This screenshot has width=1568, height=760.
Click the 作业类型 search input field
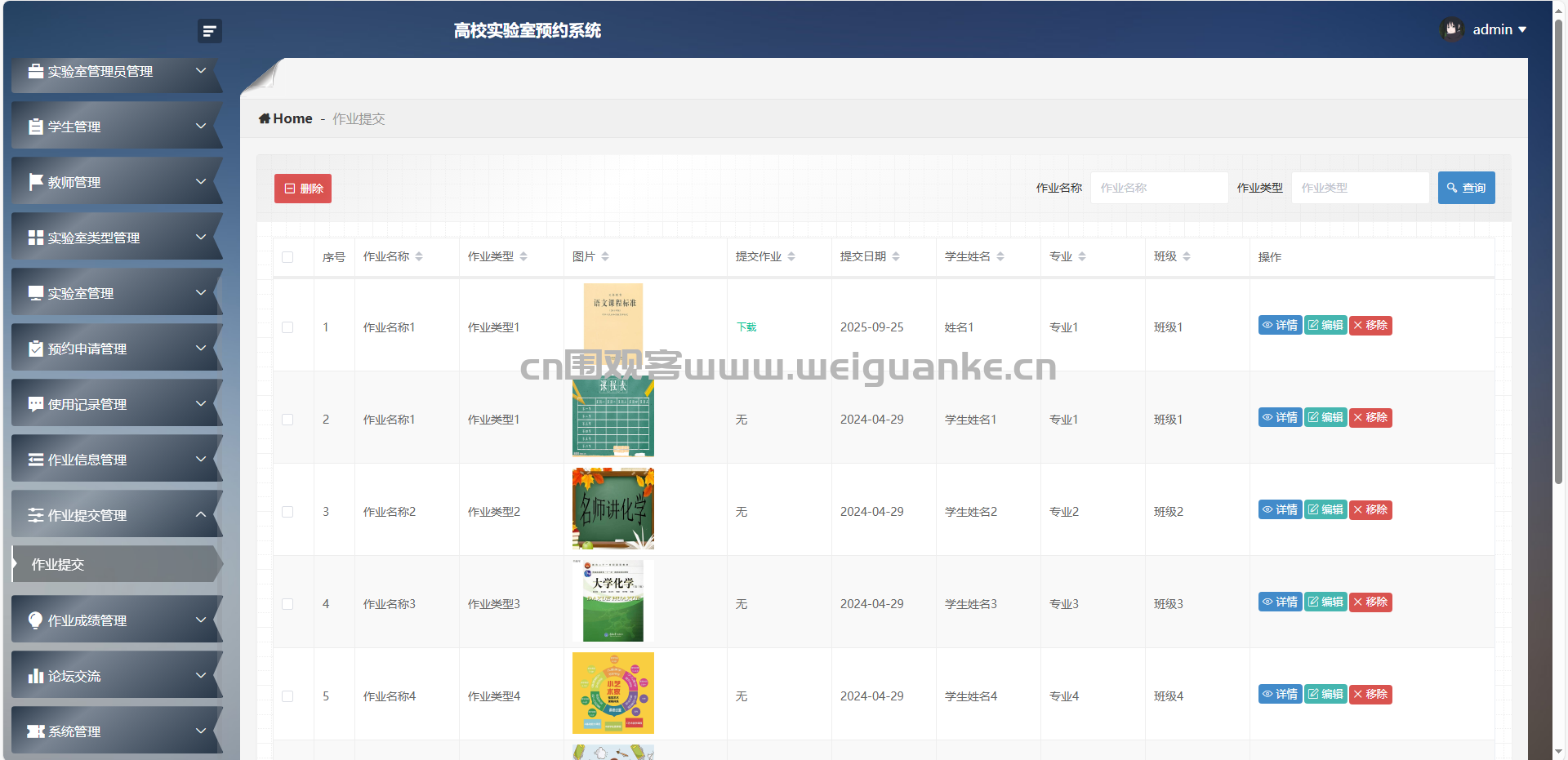[1361, 188]
